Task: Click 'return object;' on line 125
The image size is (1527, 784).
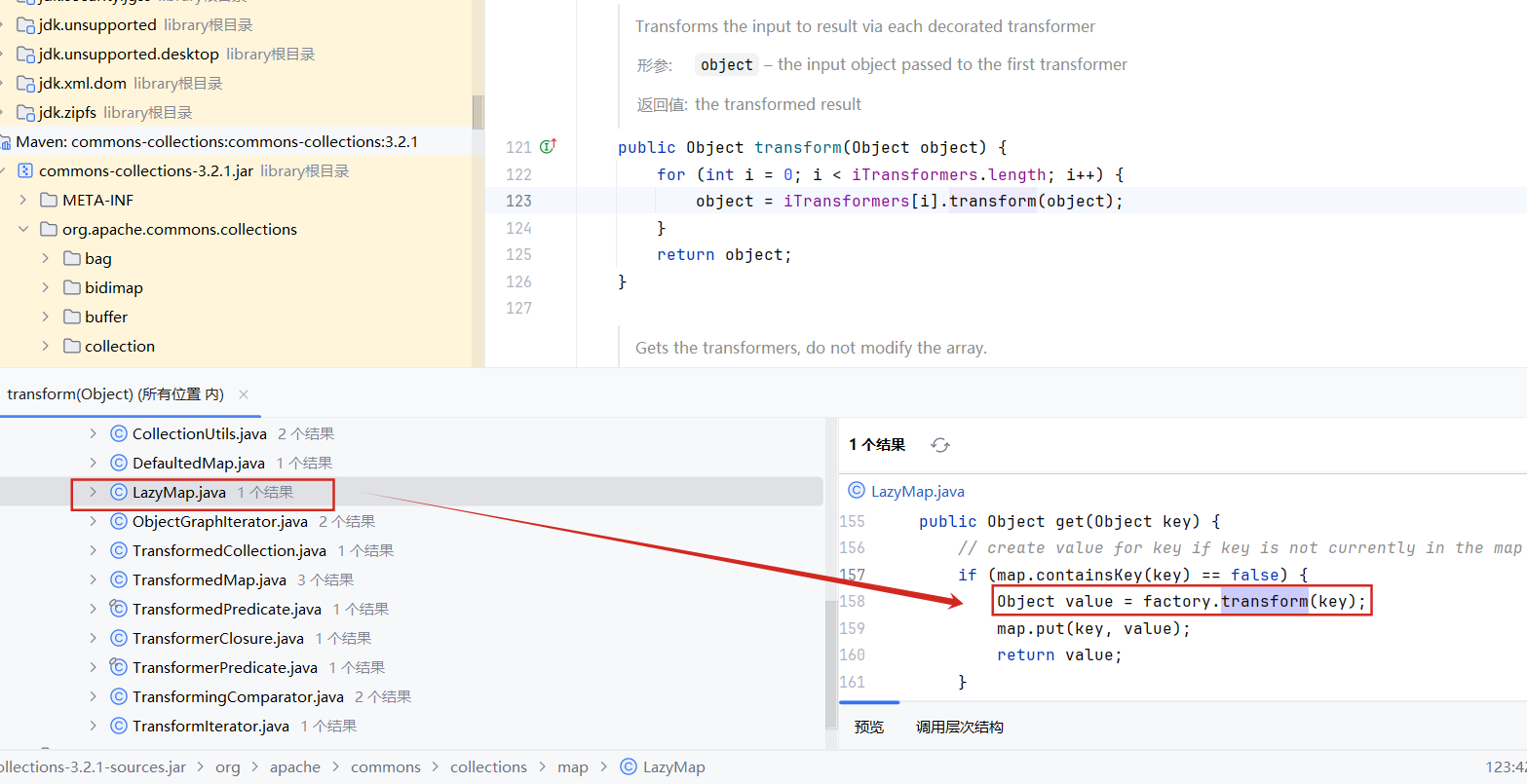Action: point(724,254)
